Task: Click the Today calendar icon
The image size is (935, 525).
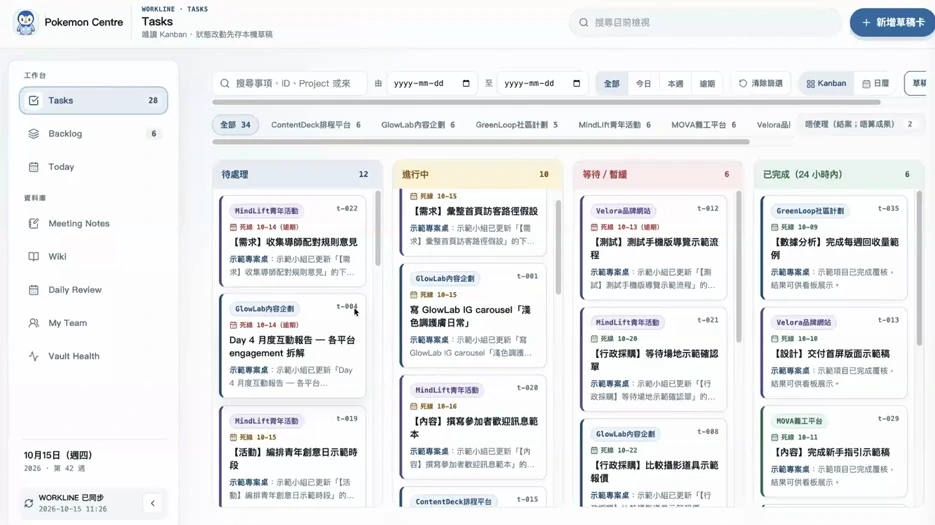Action: 34,167
